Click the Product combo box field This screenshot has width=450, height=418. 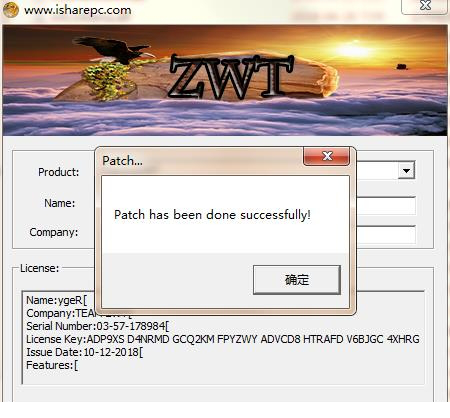(385, 171)
